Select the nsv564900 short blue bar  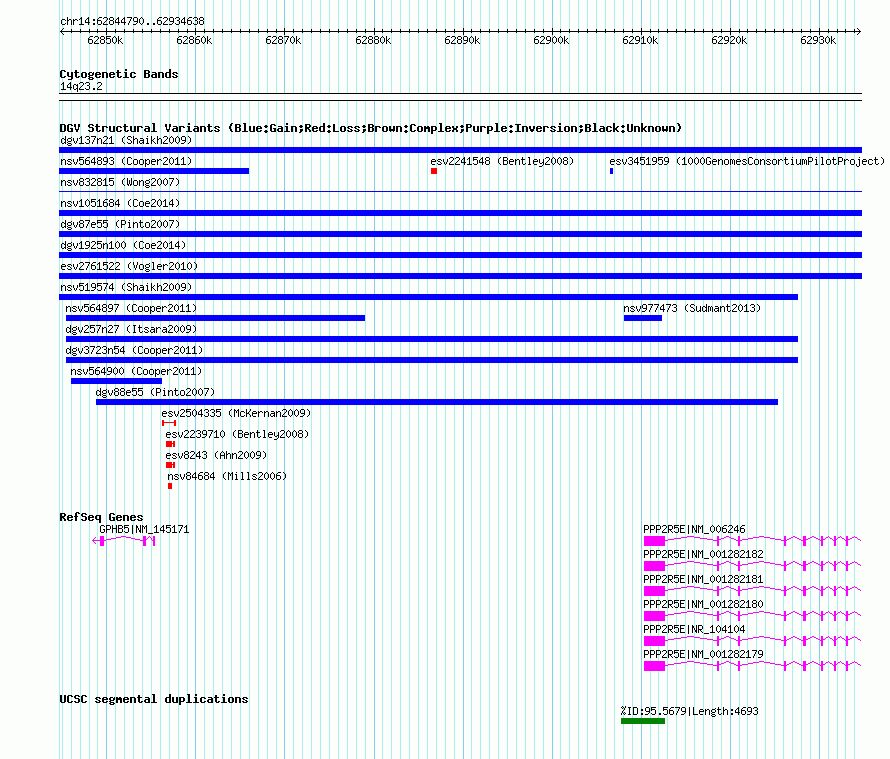click(116, 381)
